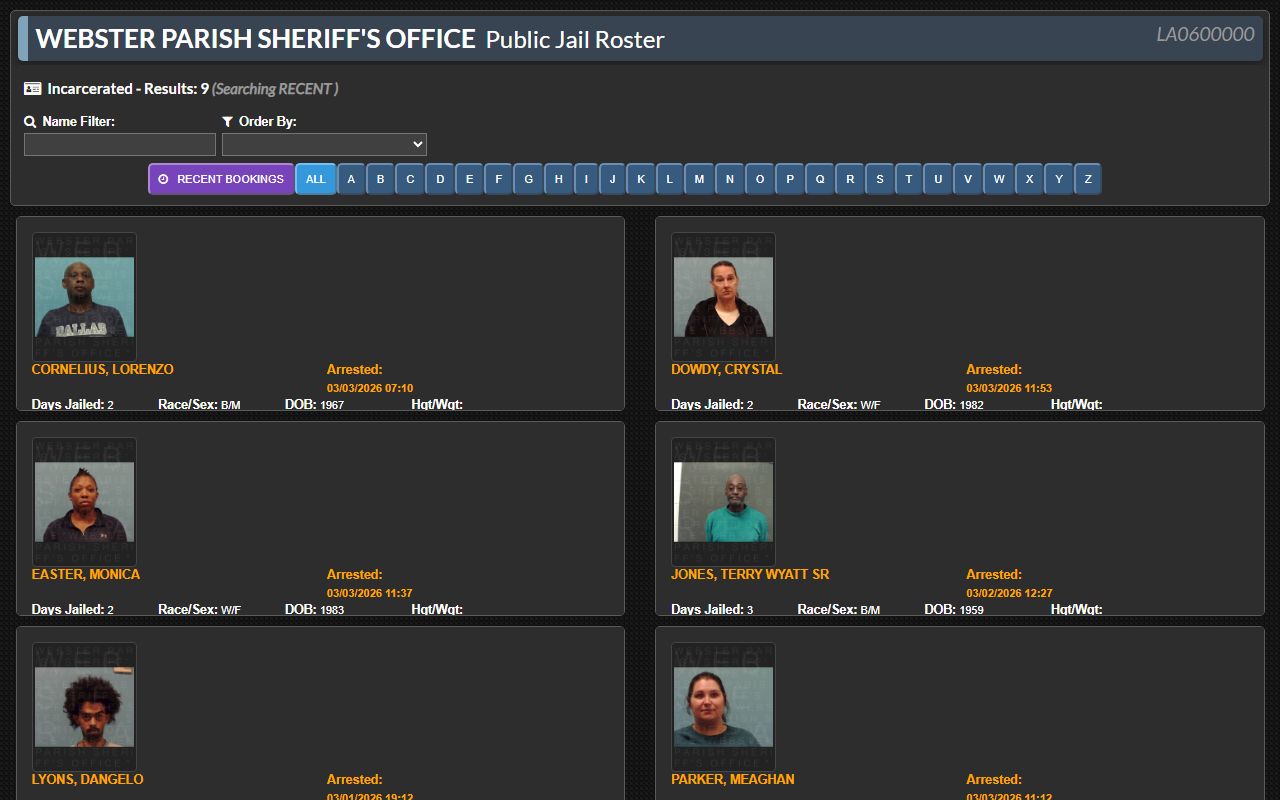The width and height of the screenshot is (1280, 800).
Task: Filter roster by letter W
Action: [999, 179]
